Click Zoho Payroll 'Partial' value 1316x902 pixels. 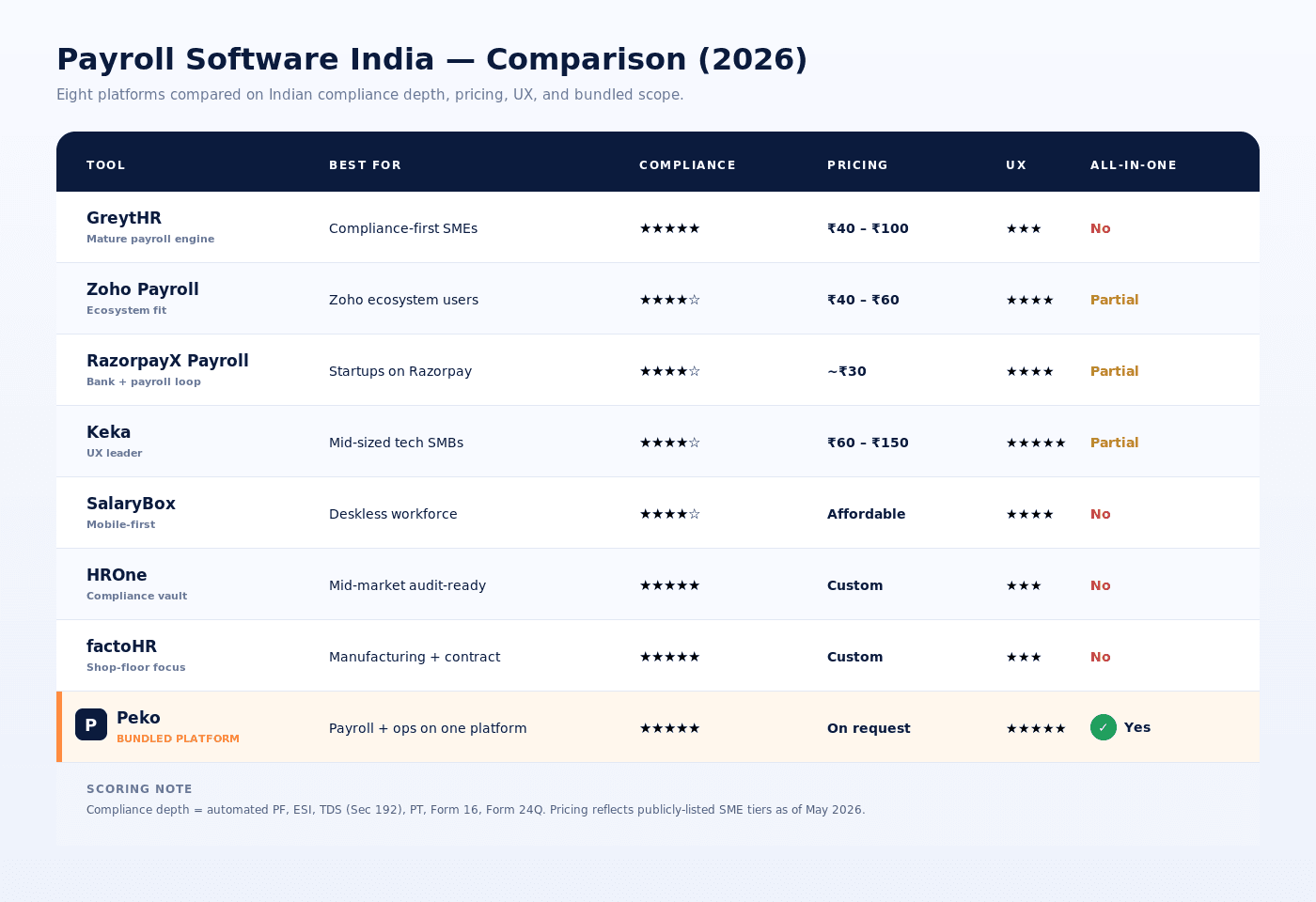tap(1115, 300)
